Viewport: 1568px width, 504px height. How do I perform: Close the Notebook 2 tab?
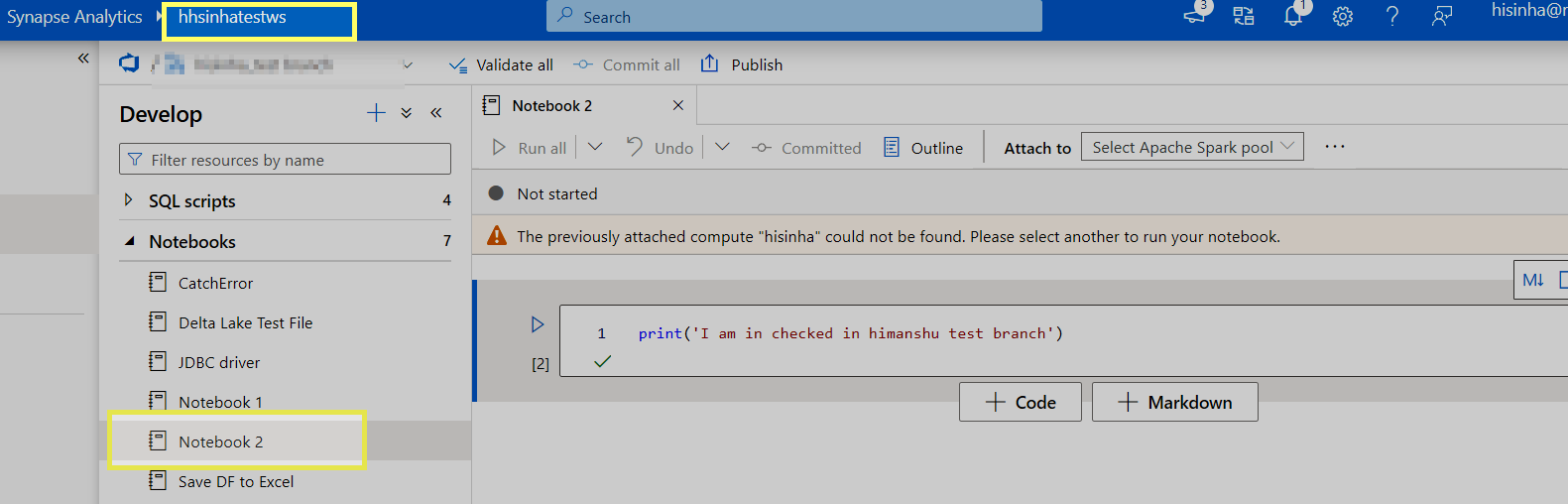(x=678, y=105)
